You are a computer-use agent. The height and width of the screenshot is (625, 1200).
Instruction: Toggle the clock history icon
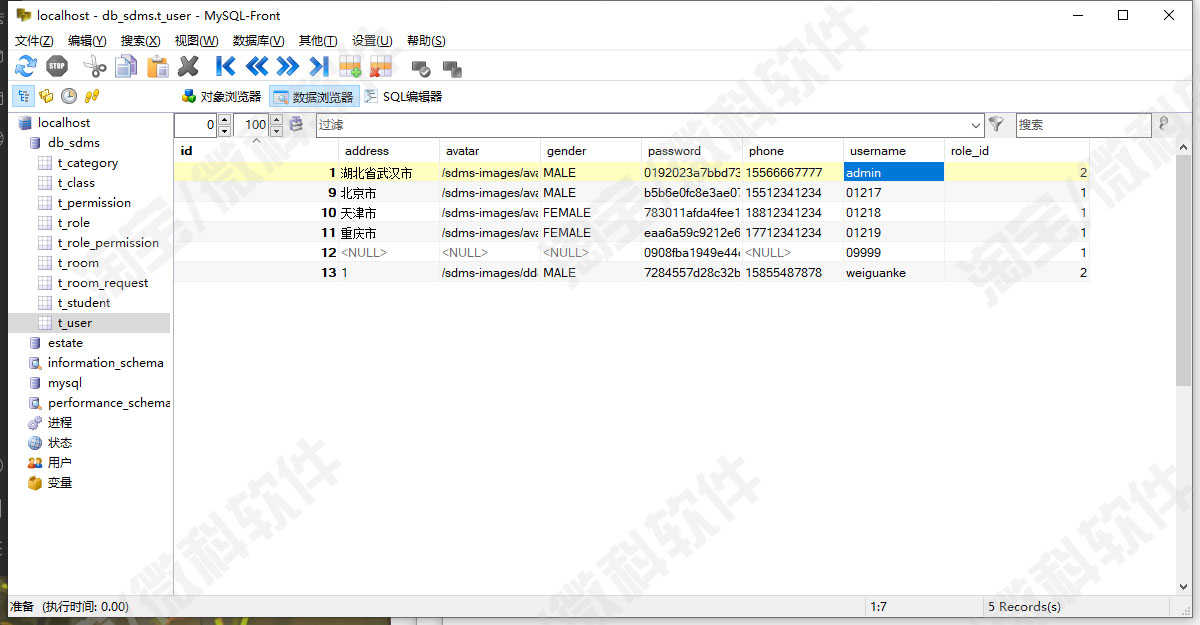point(69,96)
